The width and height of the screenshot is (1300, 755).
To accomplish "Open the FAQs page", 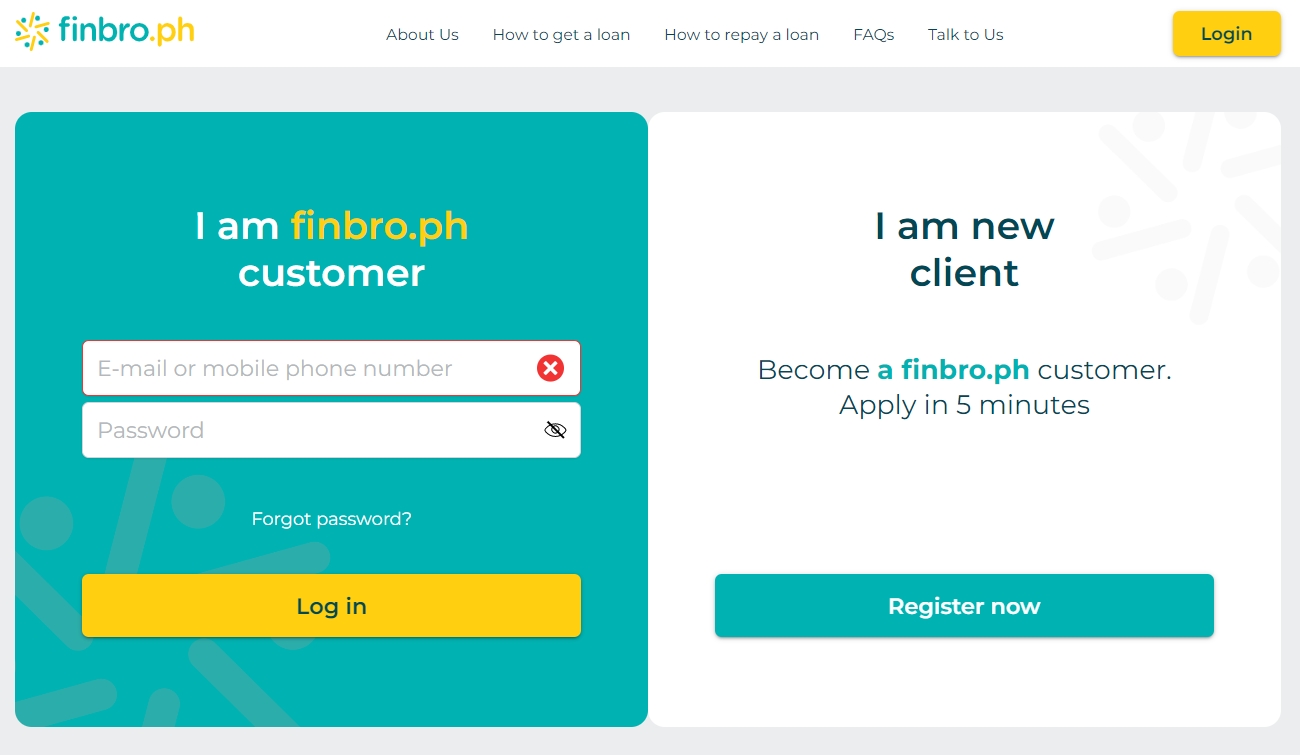I will click(x=873, y=34).
